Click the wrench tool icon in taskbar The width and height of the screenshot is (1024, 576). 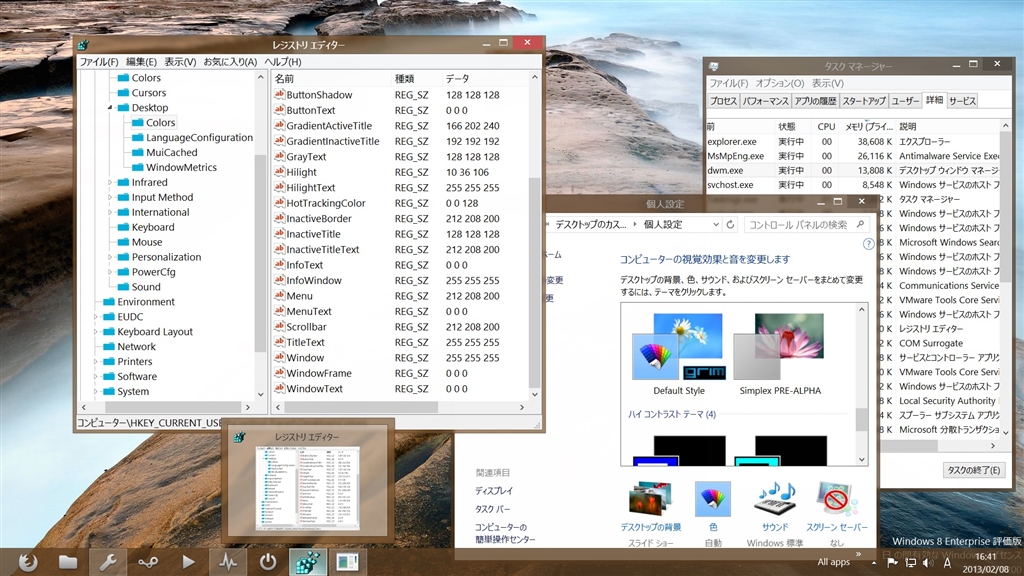(x=108, y=561)
